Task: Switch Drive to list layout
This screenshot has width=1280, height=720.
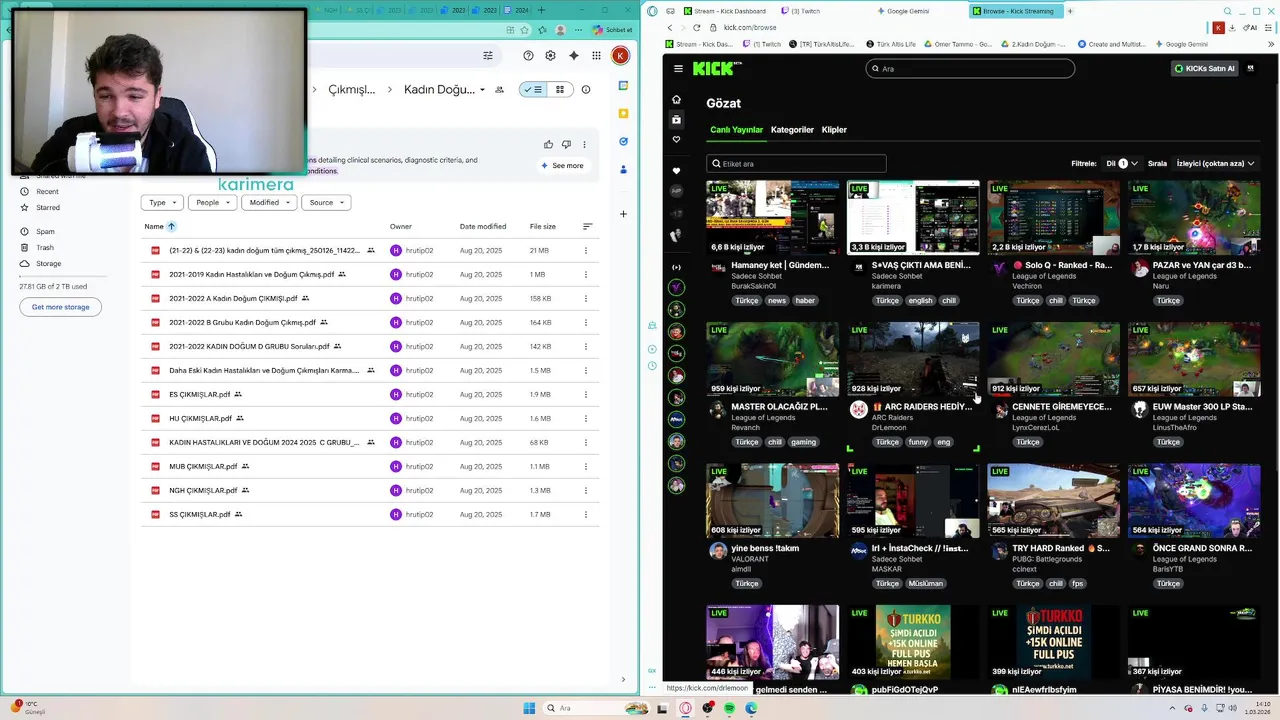Action: [x=532, y=89]
